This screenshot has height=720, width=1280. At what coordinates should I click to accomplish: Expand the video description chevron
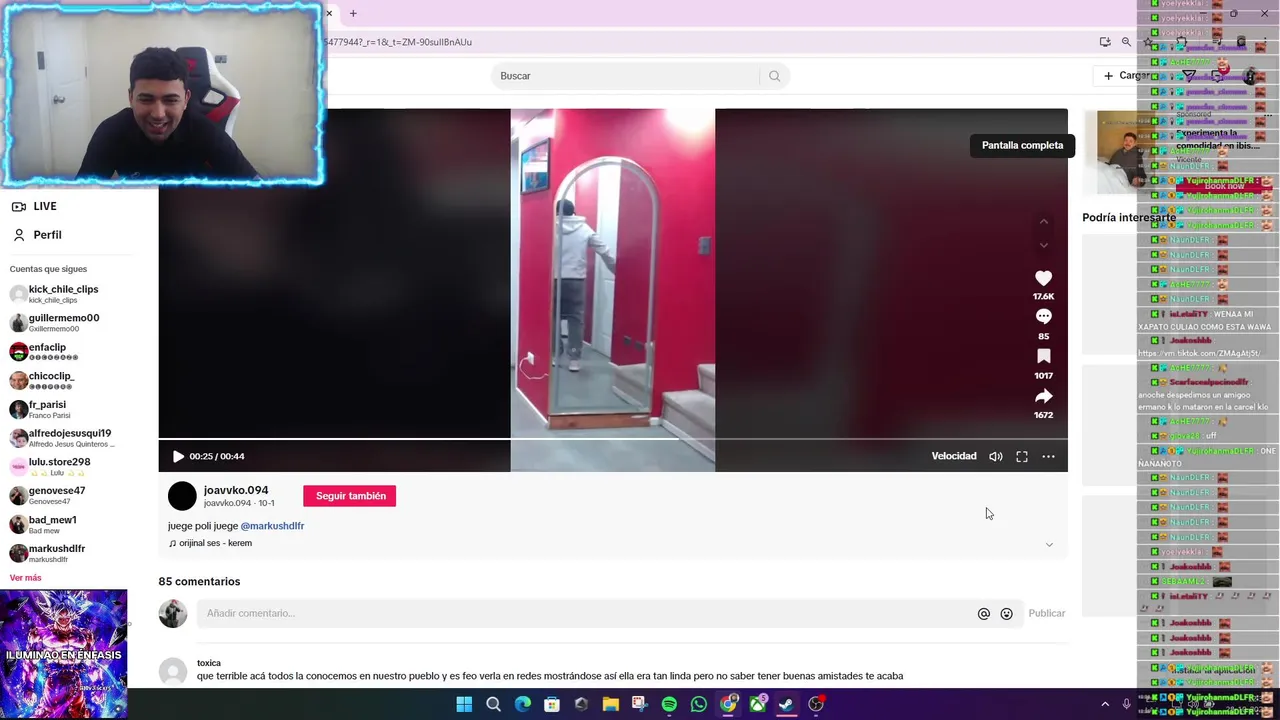pos(1049,544)
